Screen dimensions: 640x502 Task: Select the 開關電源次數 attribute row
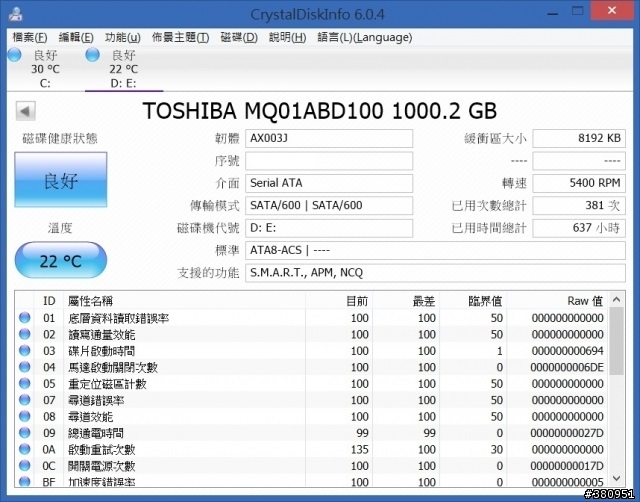(312, 466)
